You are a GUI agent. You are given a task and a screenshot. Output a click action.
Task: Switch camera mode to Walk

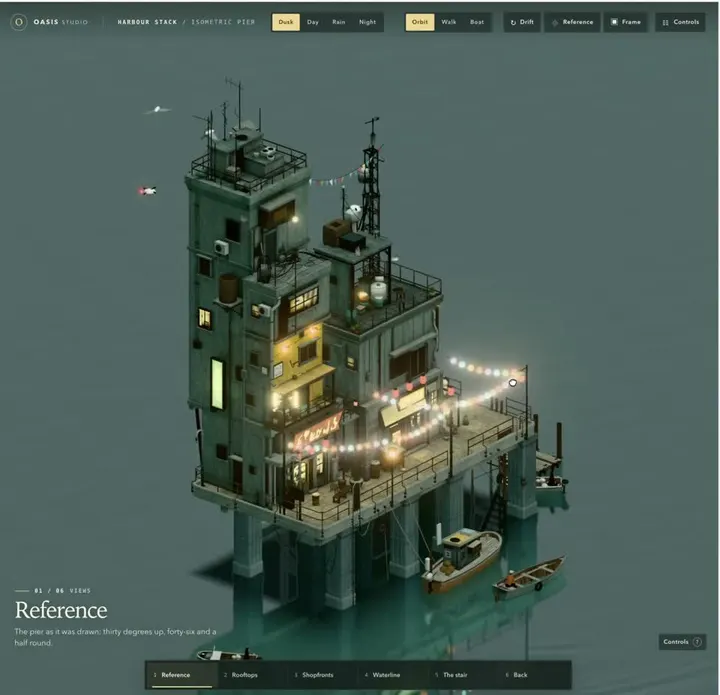click(x=449, y=22)
